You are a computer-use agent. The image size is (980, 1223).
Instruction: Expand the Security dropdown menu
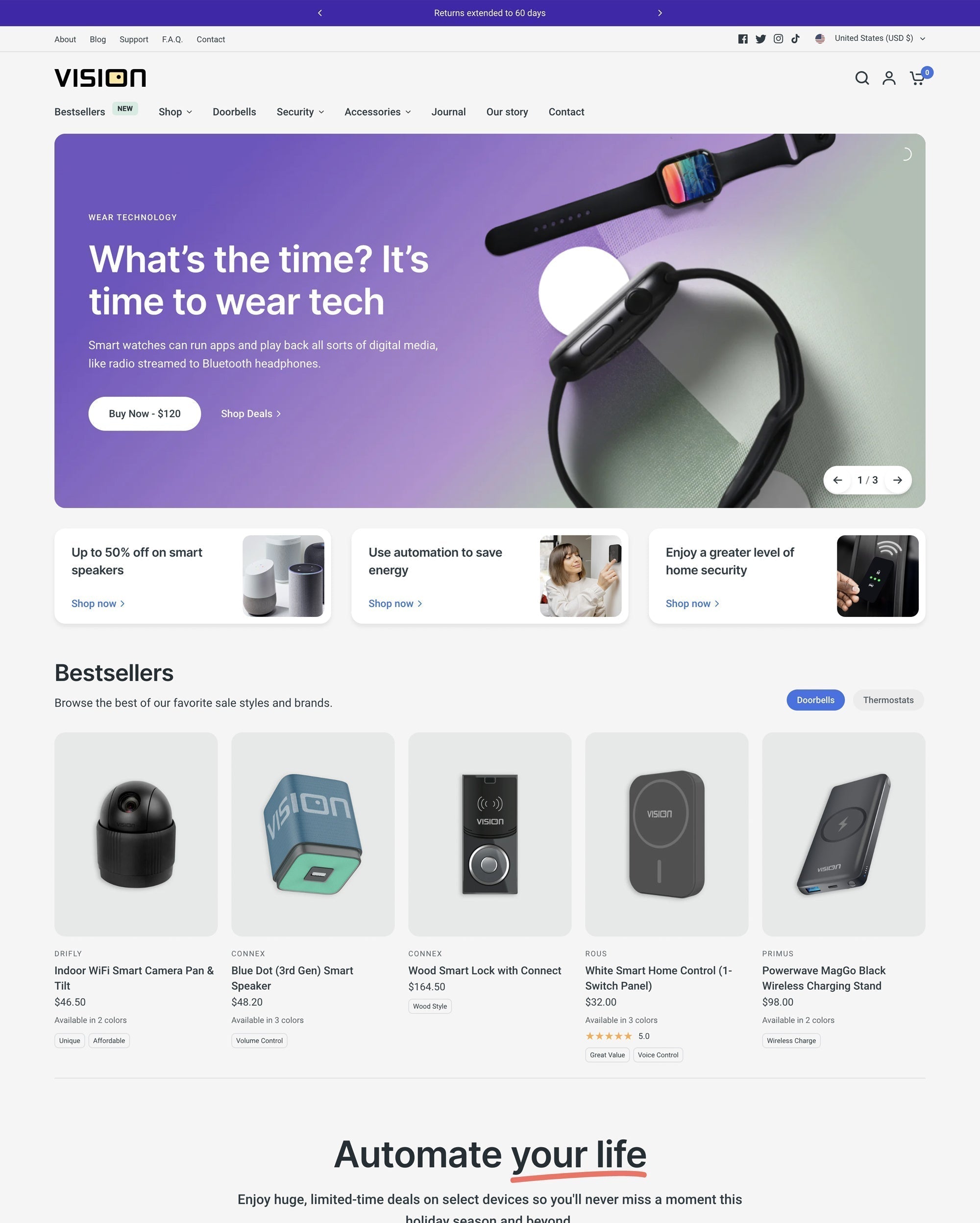coord(300,111)
